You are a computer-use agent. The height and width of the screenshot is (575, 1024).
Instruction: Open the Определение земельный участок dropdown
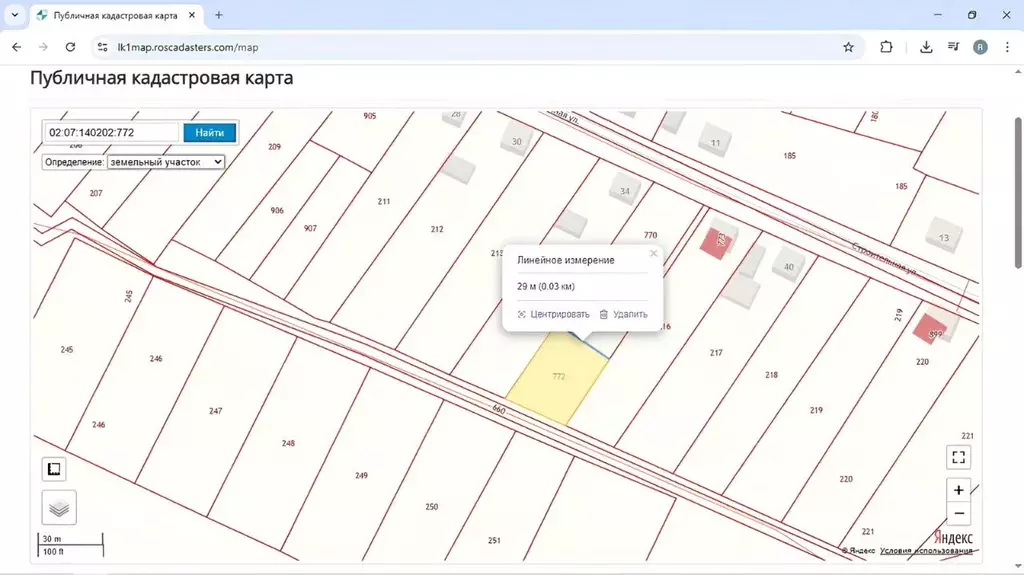tap(166, 161)
